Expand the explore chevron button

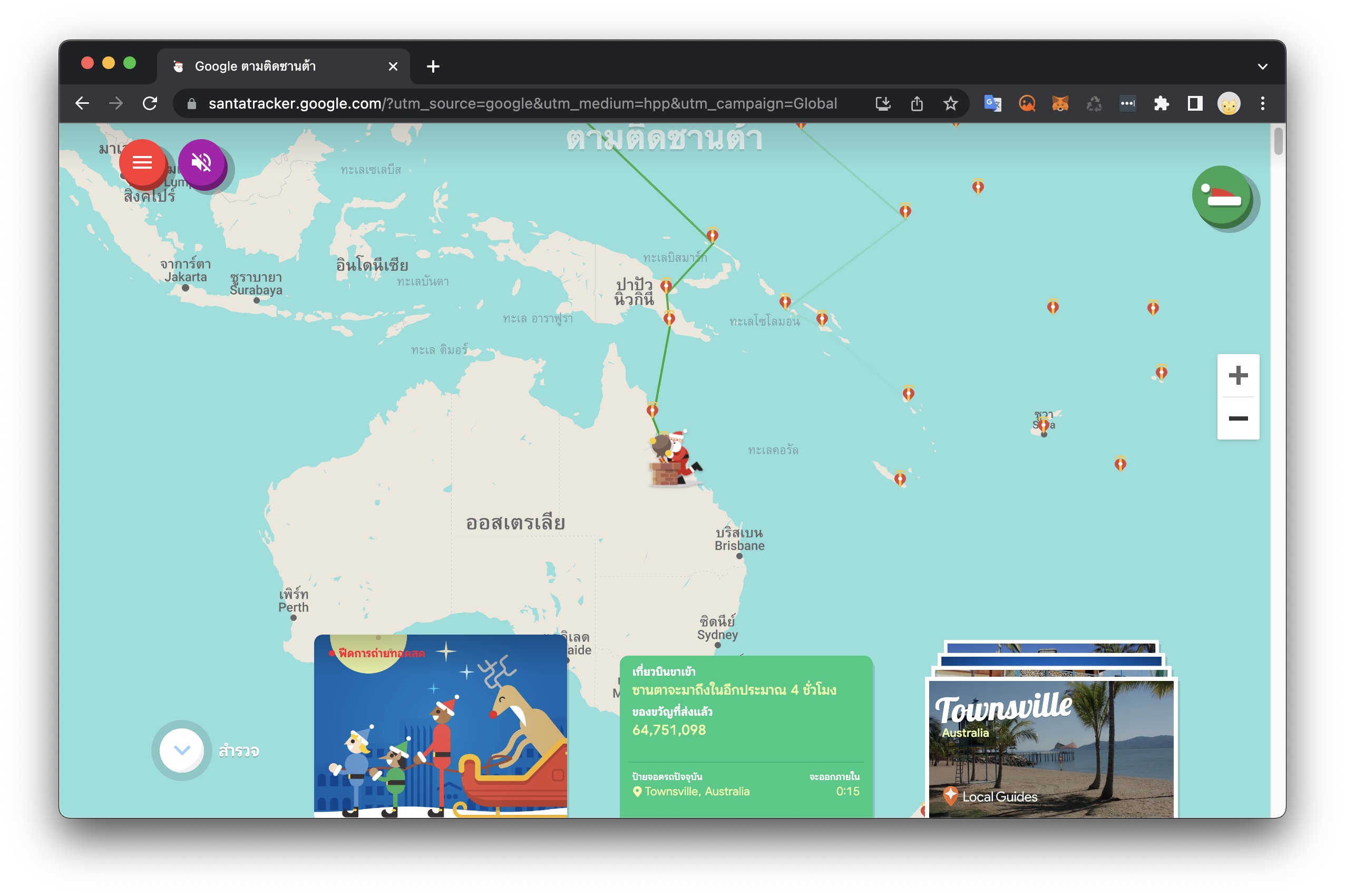tap(182, 749)
